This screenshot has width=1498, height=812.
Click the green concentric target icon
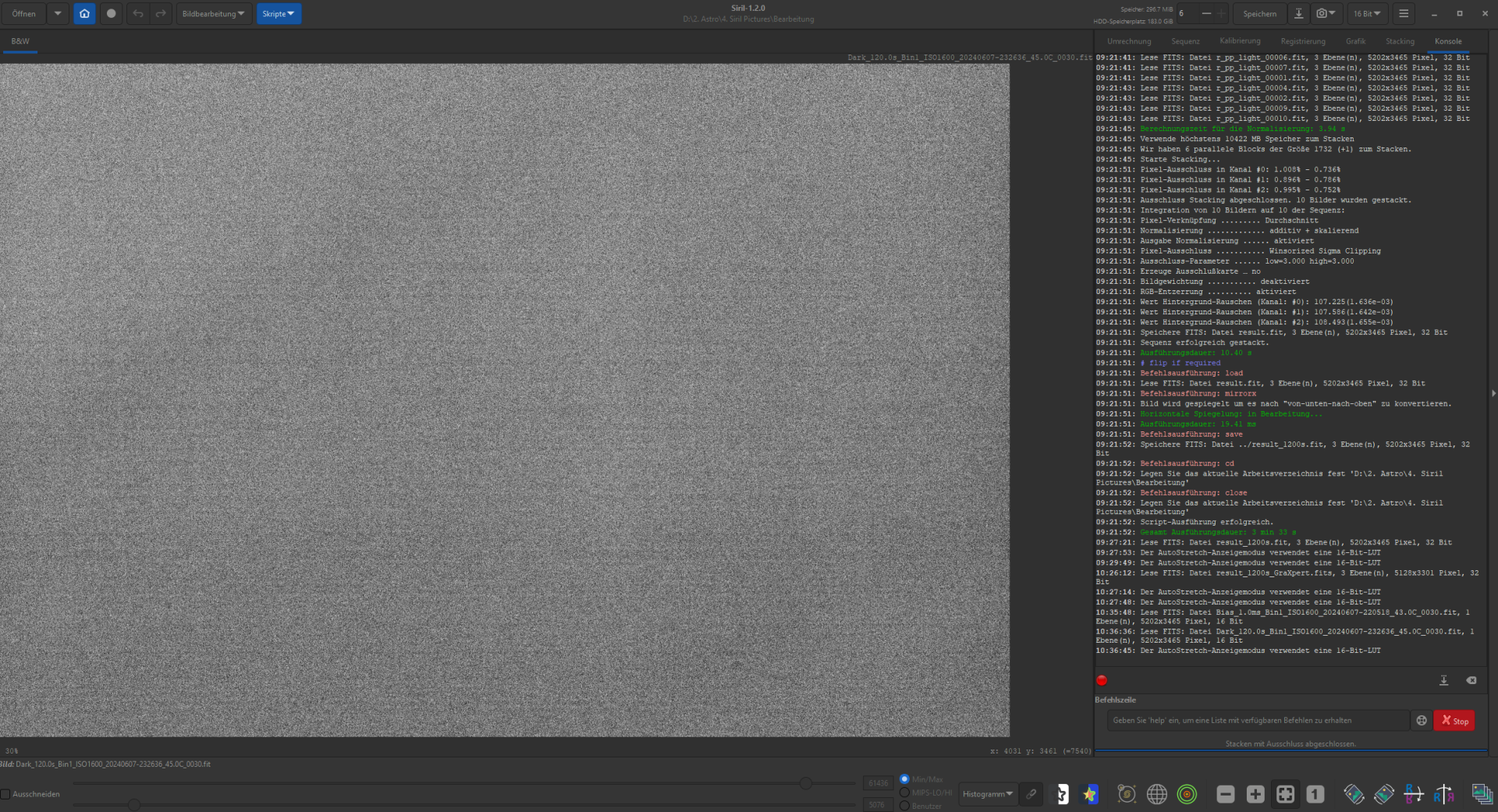(x=1187, y=794)
